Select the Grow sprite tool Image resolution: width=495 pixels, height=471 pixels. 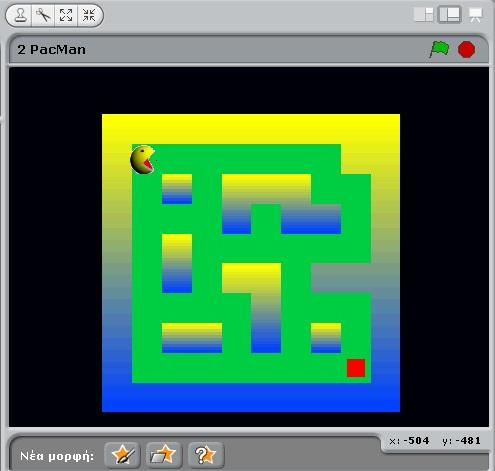coord(66,15)
